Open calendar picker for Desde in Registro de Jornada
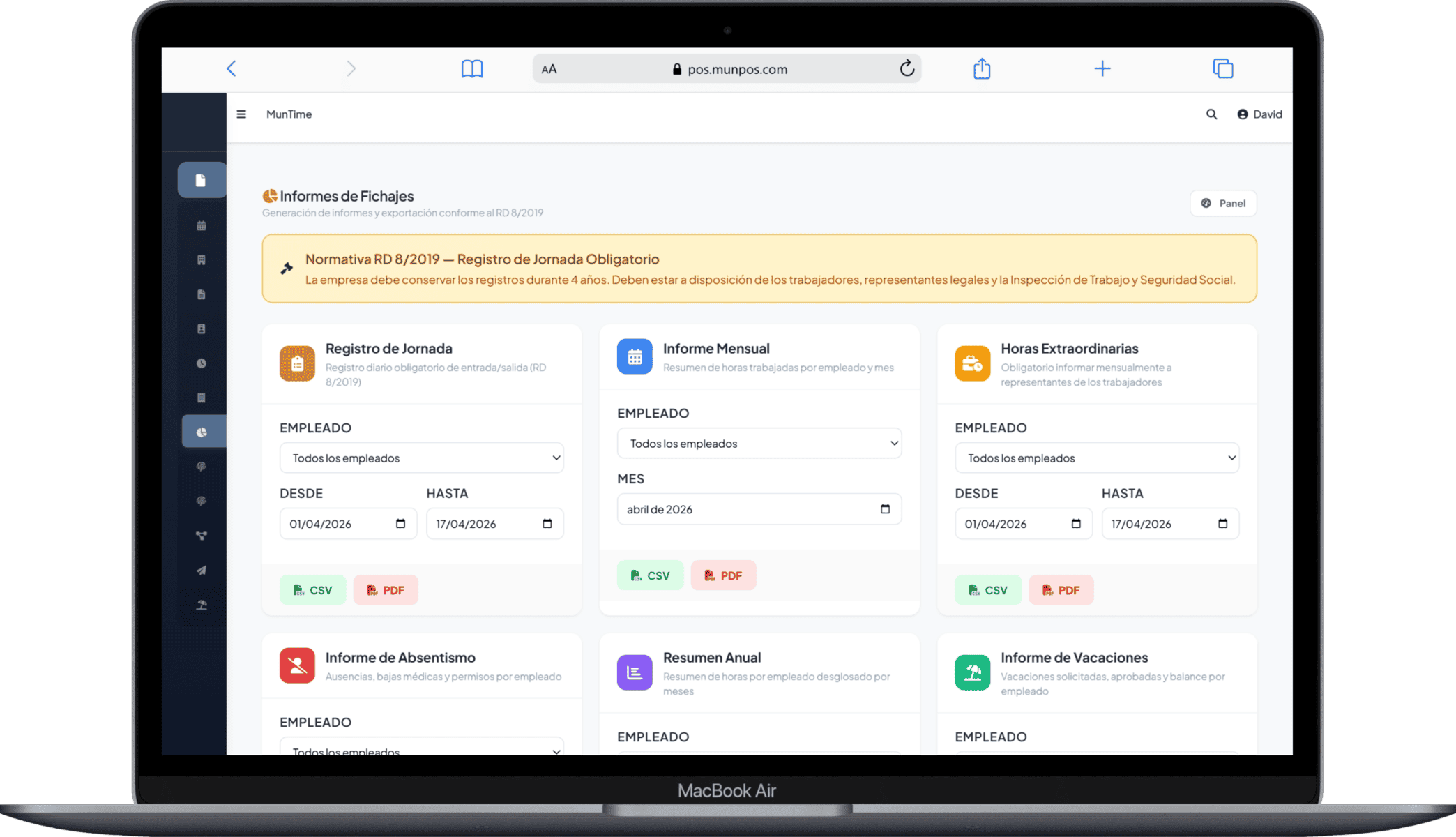This screenshot has width=1456, height=837. coord(400,524)
